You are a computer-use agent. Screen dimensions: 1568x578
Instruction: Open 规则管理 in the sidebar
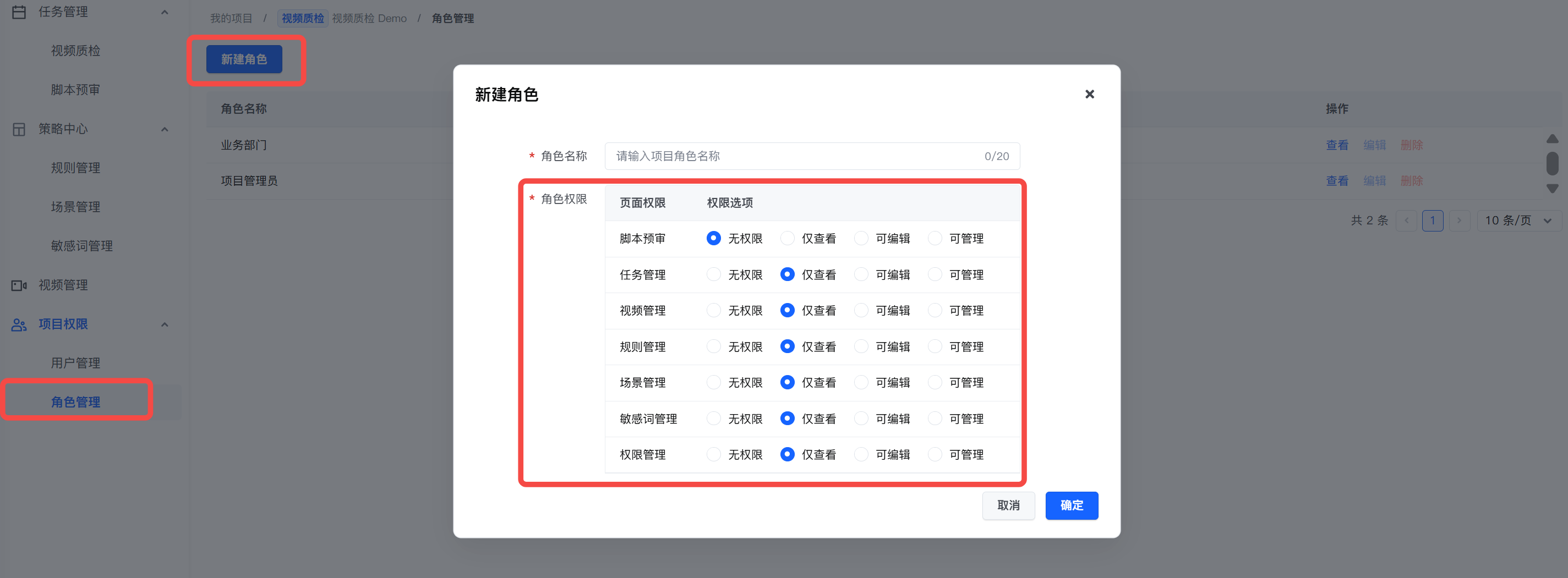75,168
